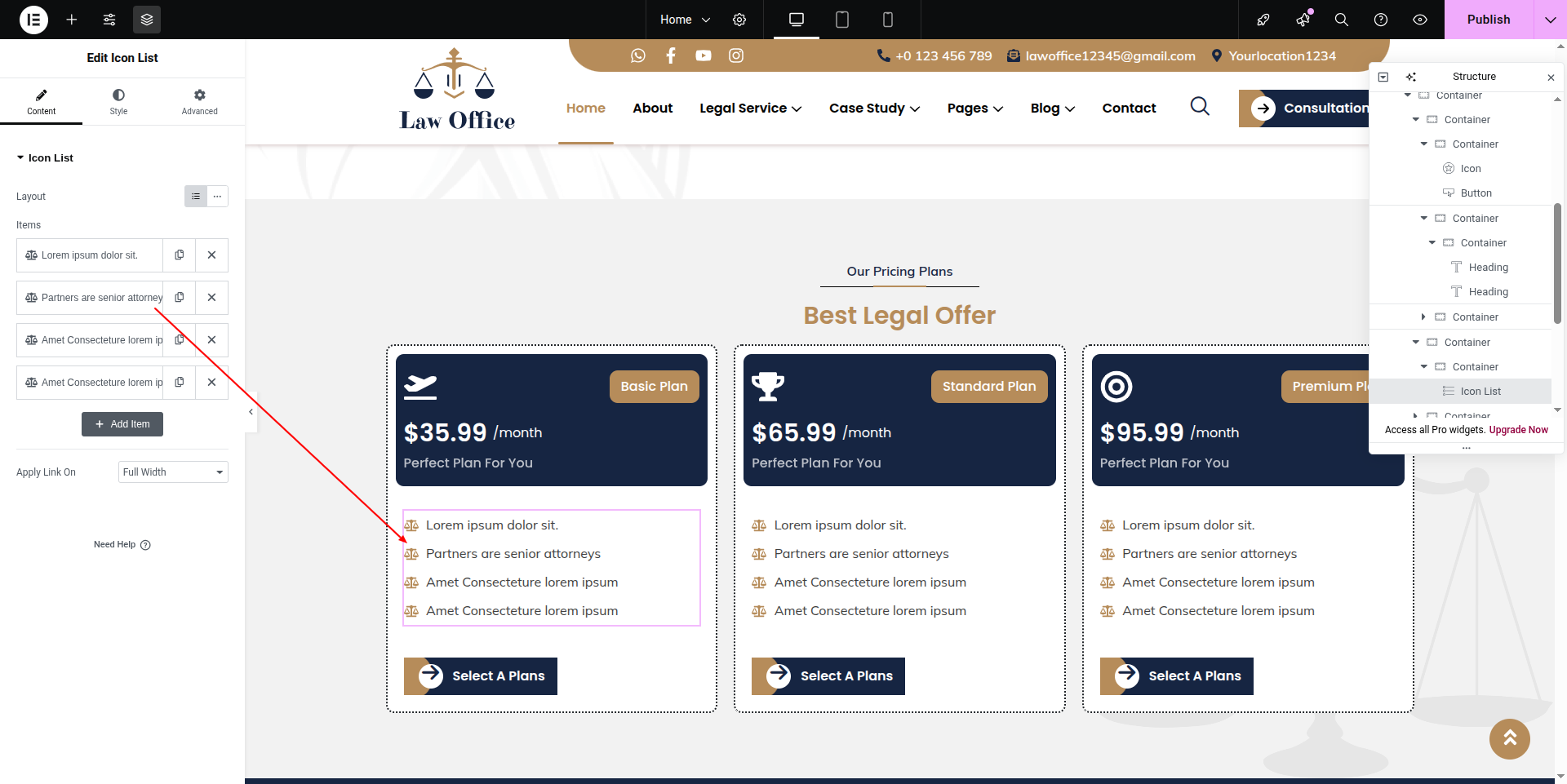Screen dimensions: 1567x784
Task: Click the Law Office logo
Action: point(456,90)
